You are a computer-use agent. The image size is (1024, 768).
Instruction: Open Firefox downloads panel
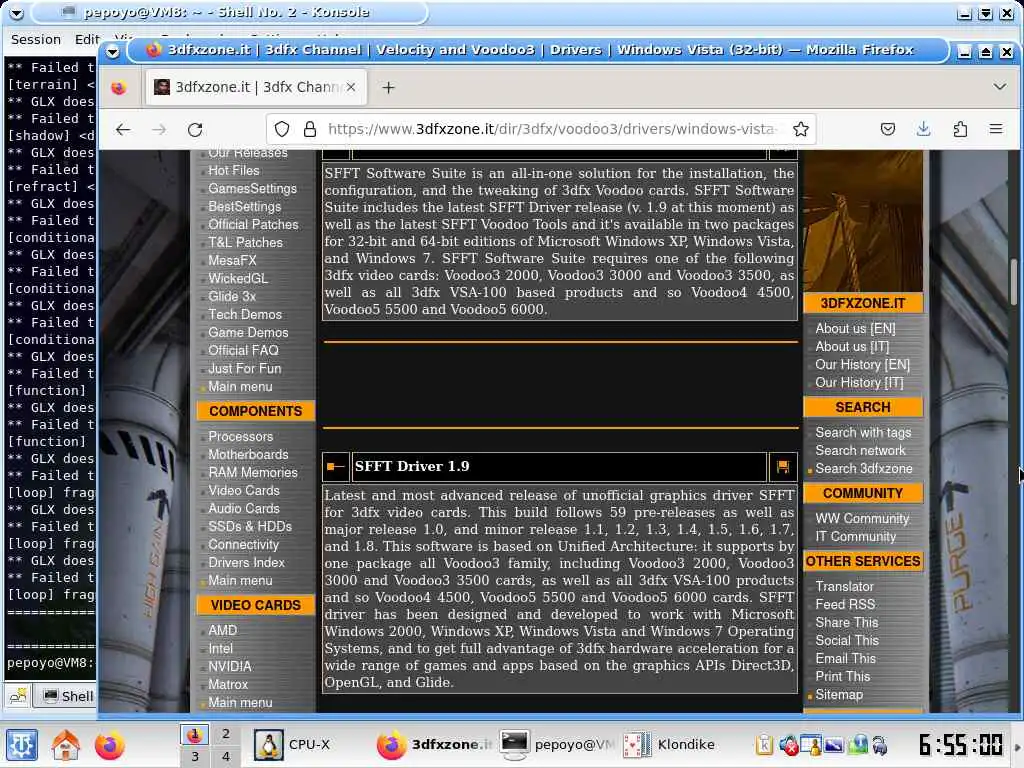[923, 129]
